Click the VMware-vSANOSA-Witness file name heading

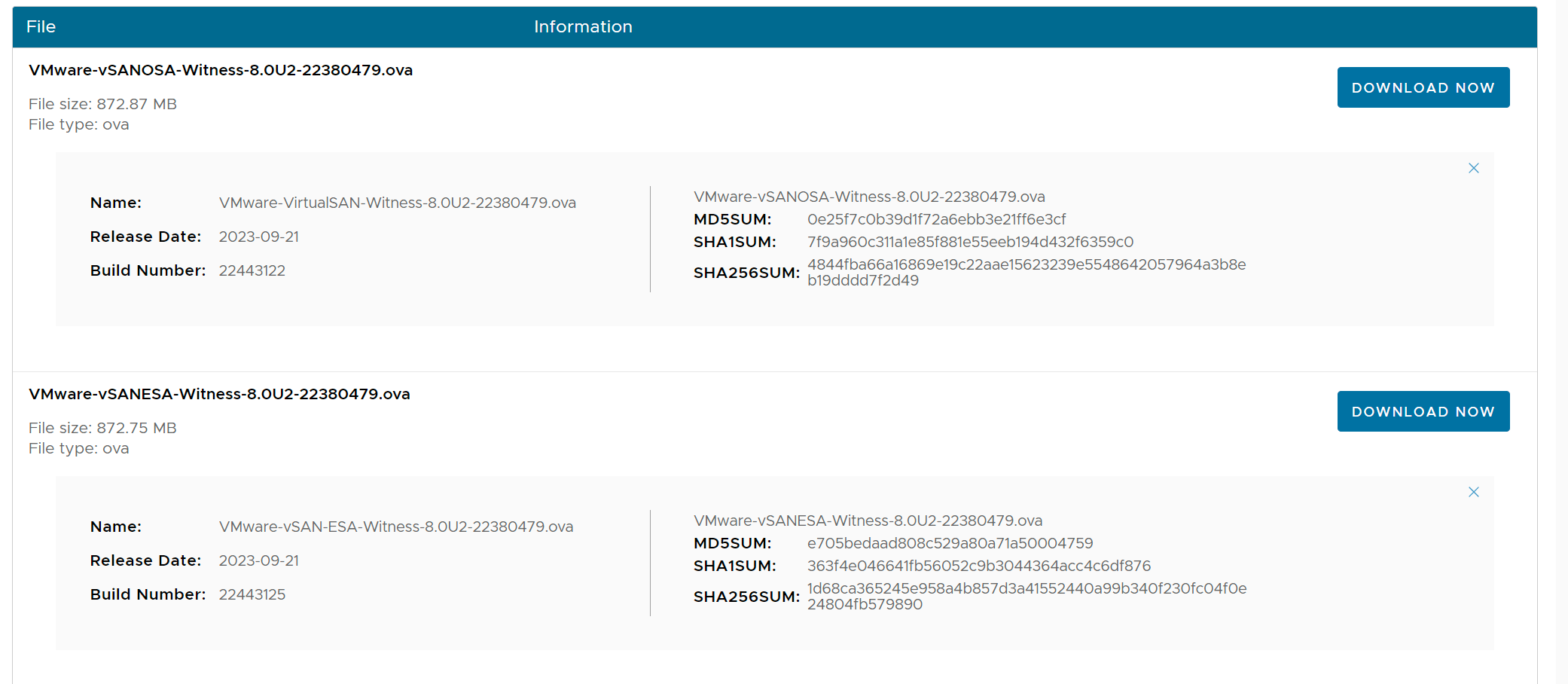pyautogui.click(x=220, y=70)
